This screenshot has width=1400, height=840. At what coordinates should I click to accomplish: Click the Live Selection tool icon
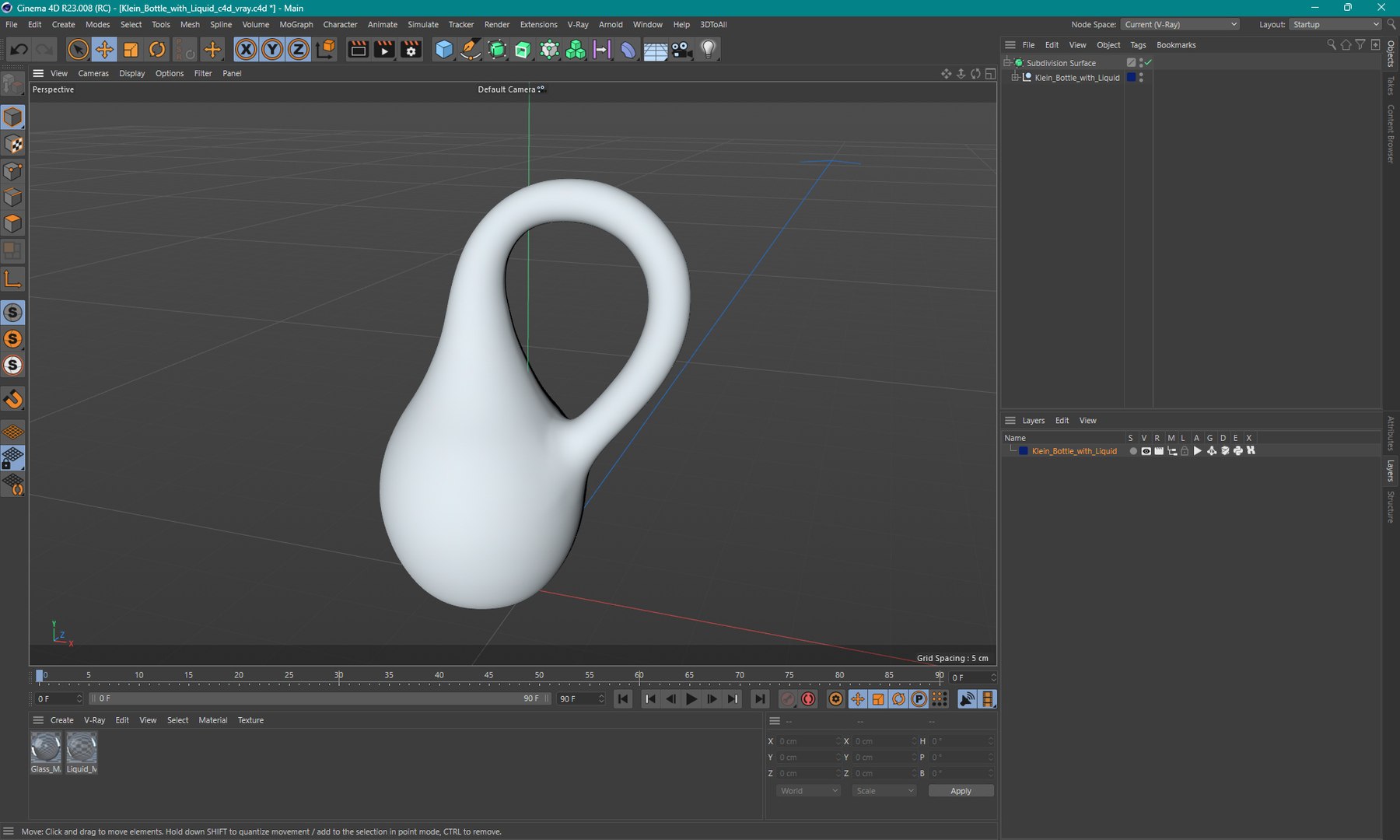(78, 50)
